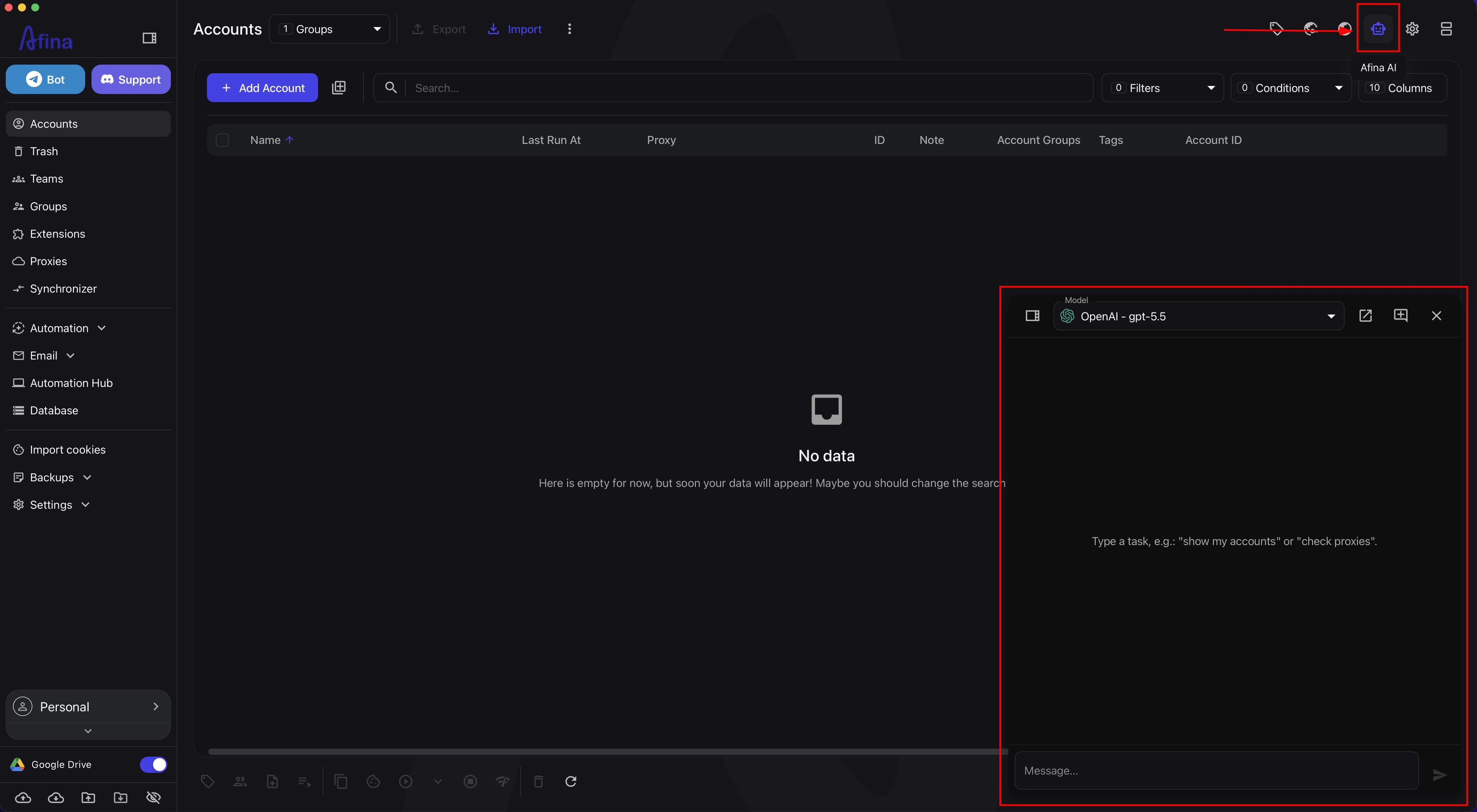1477x812 pixels.
Task: Click the Import button
Action: click(514, 29)
